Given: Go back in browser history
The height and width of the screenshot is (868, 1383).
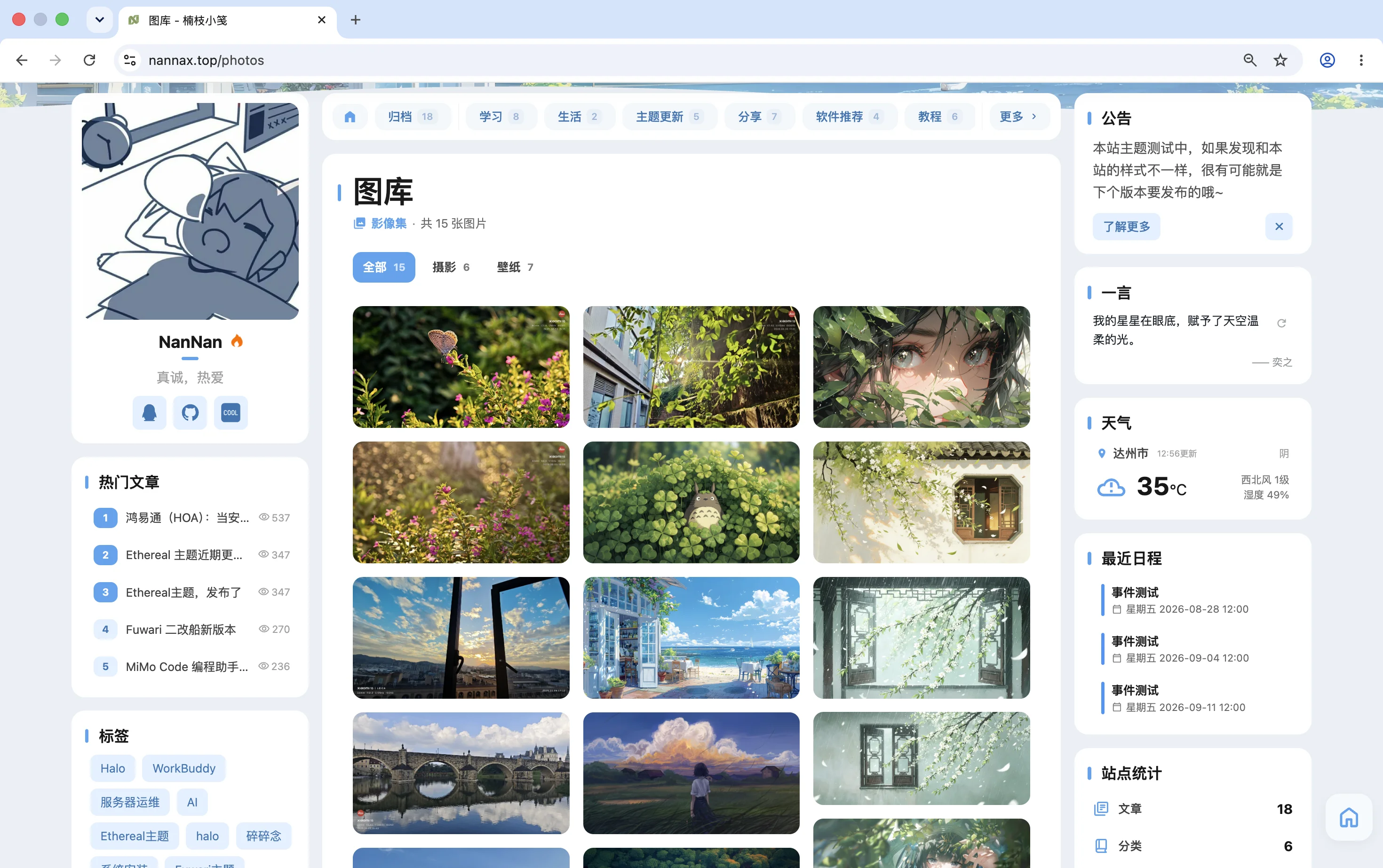Looking at the screenshot, I should [x=22, y=60].
